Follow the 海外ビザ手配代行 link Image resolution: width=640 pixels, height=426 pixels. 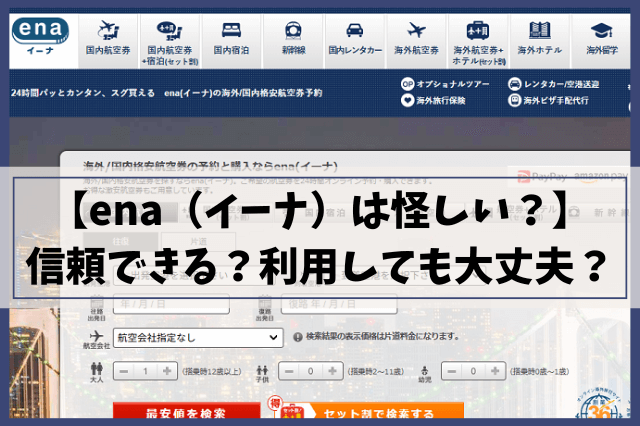556,100
